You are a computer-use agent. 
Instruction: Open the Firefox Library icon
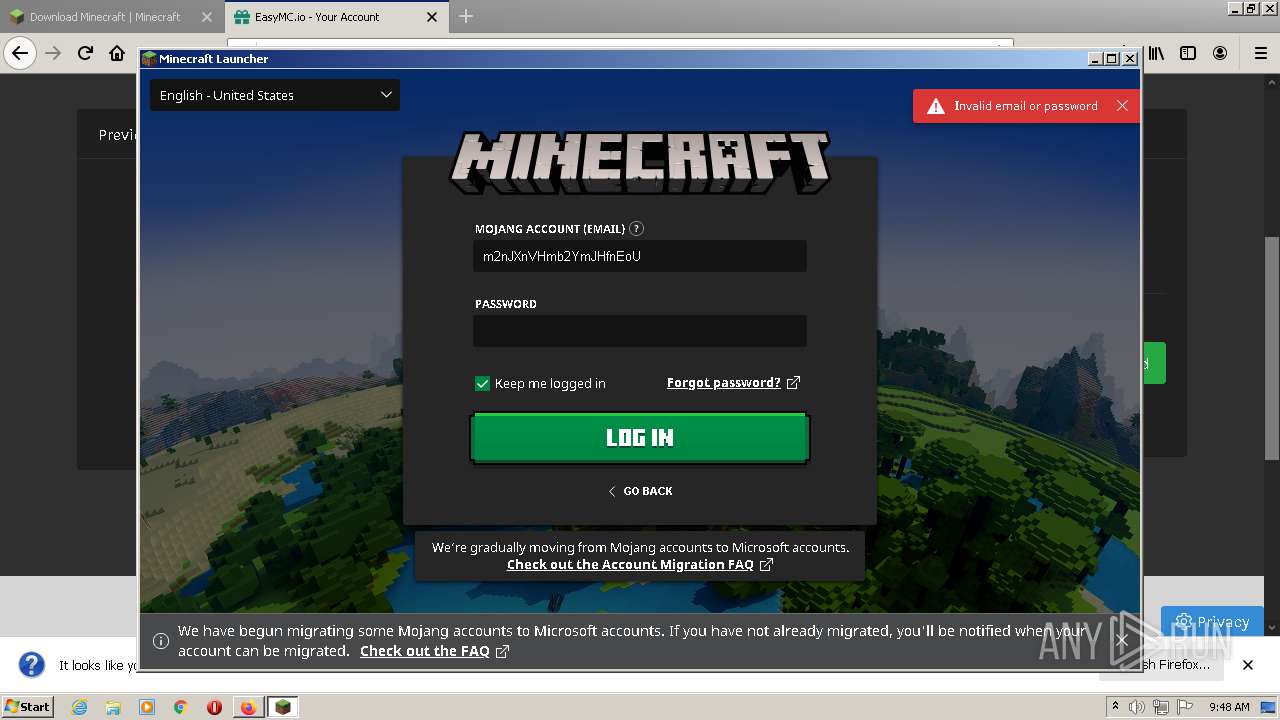click(1156, 53)
